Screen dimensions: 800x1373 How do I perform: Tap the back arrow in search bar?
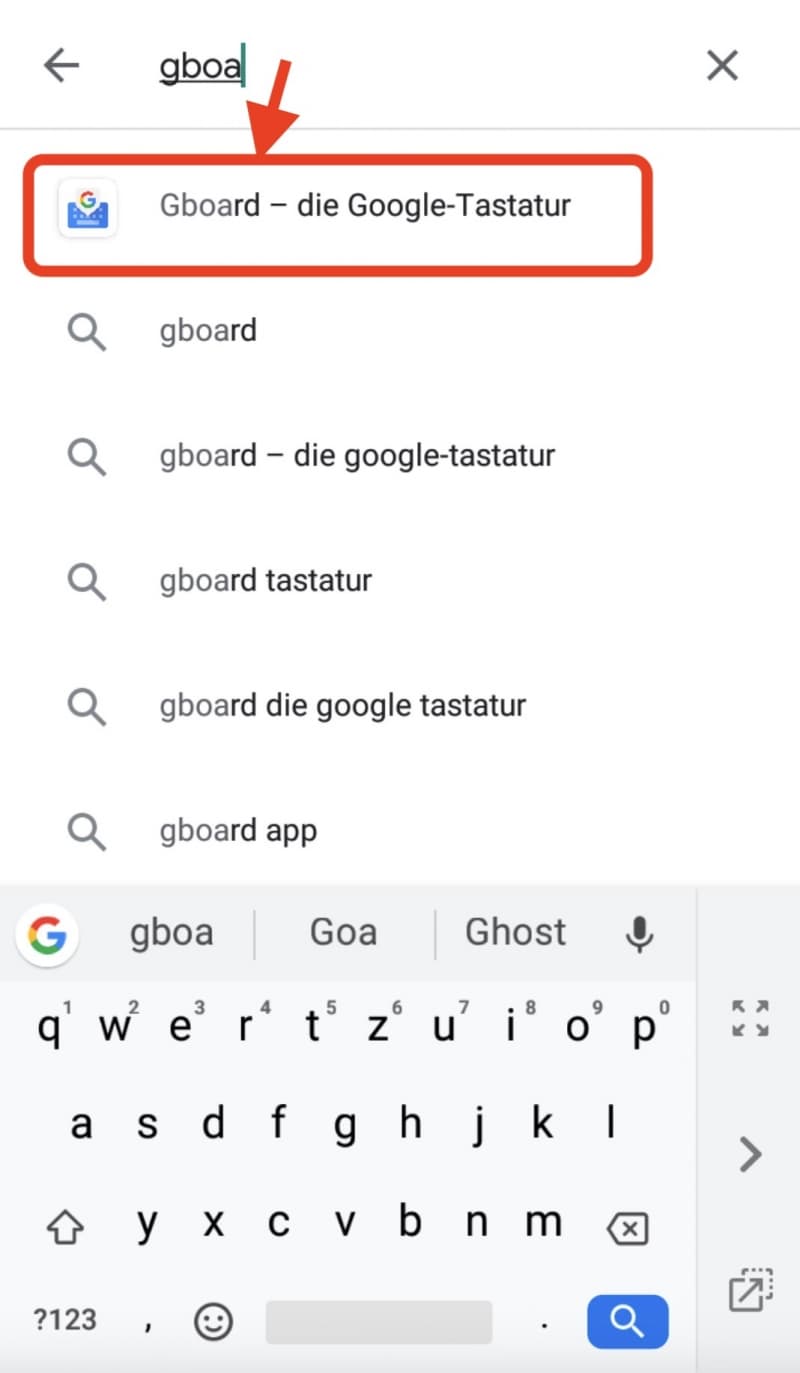[x=61, y=66]
